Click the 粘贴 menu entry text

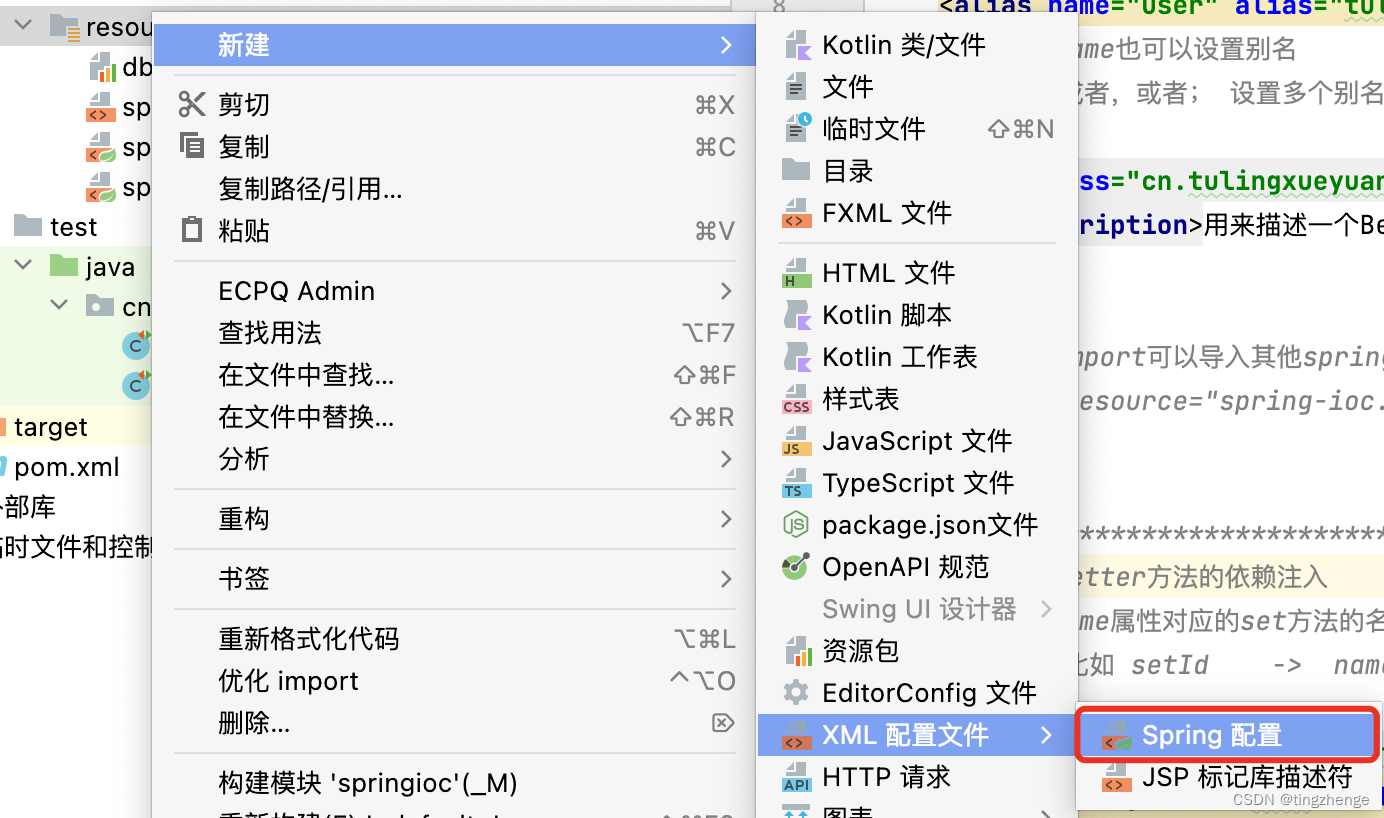click(x=244, y=231)
